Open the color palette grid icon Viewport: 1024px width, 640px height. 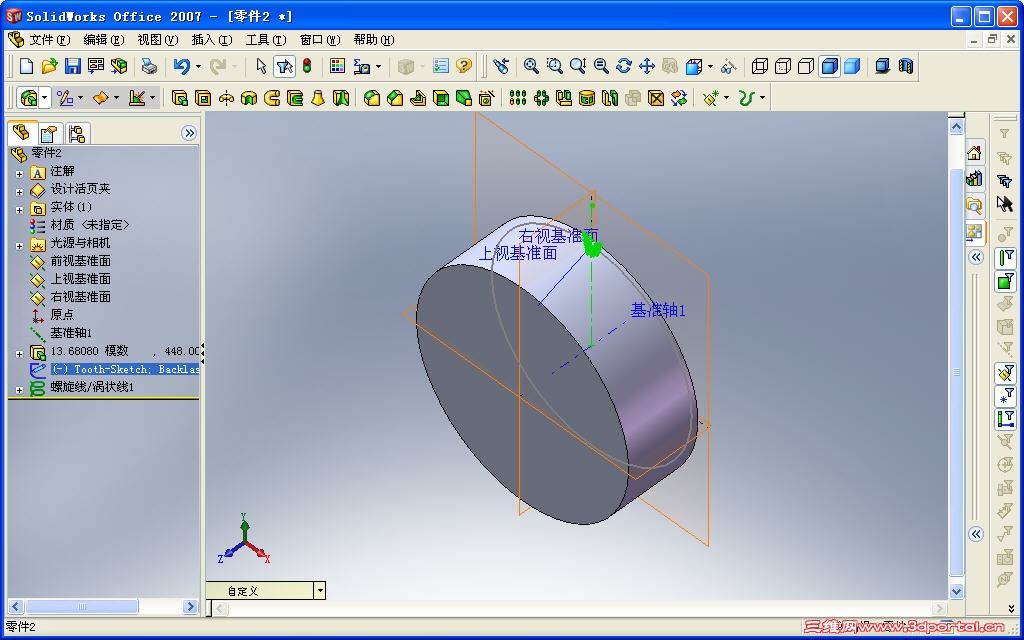338,66
